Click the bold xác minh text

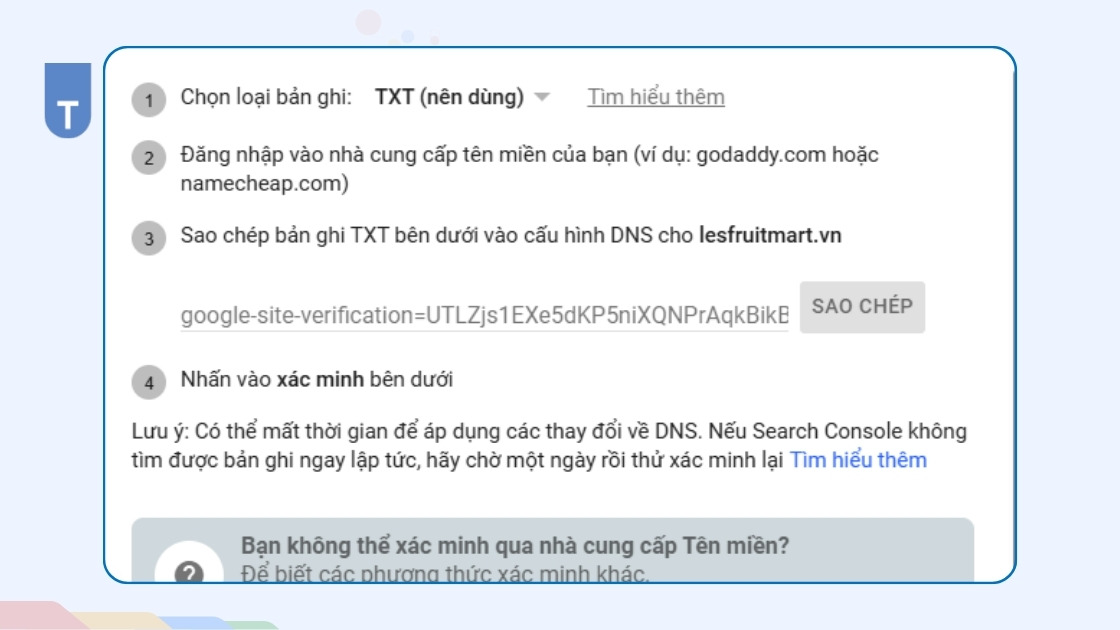point(320,380)
